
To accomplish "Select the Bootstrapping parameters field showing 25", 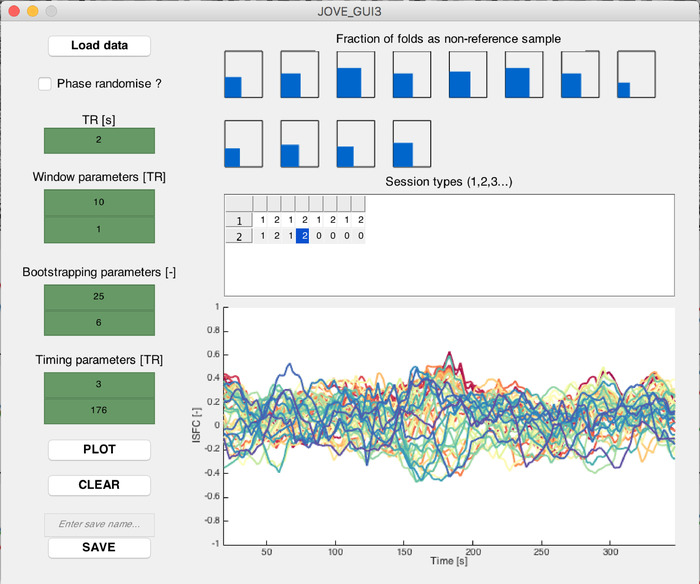I will [x=99, y=297].
